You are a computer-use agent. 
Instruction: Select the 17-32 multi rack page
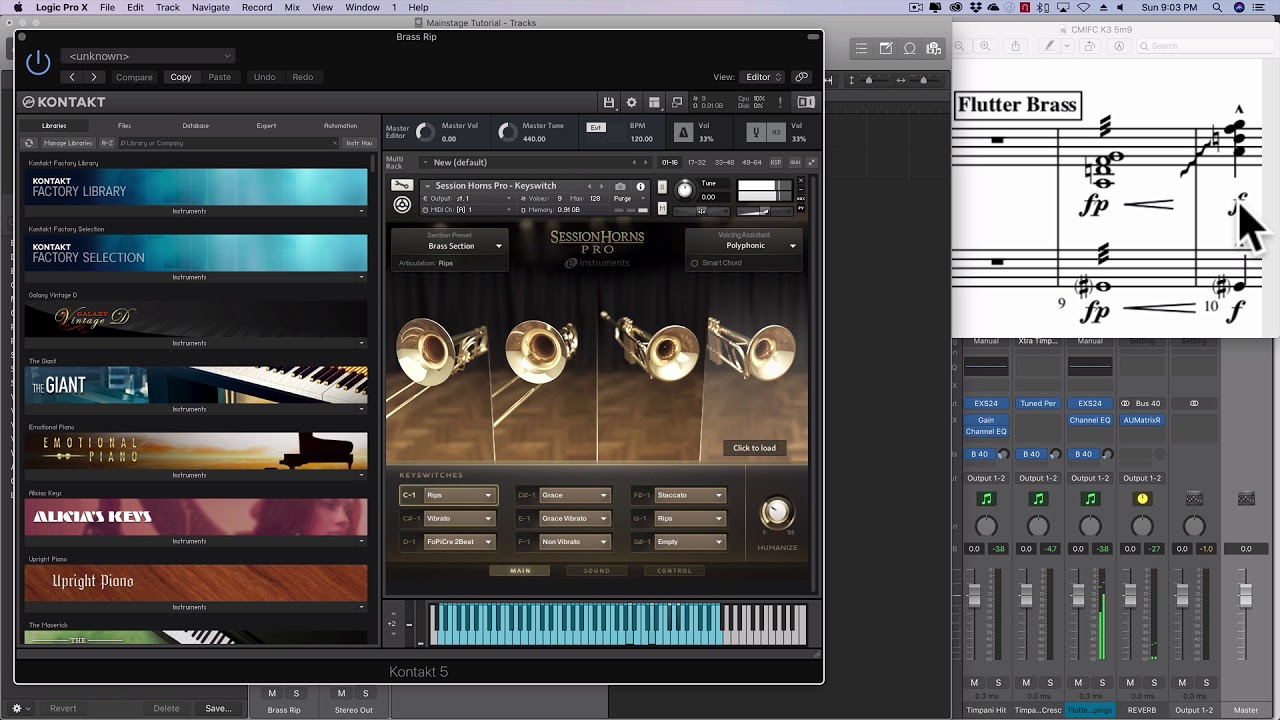(x=697, y=162)
